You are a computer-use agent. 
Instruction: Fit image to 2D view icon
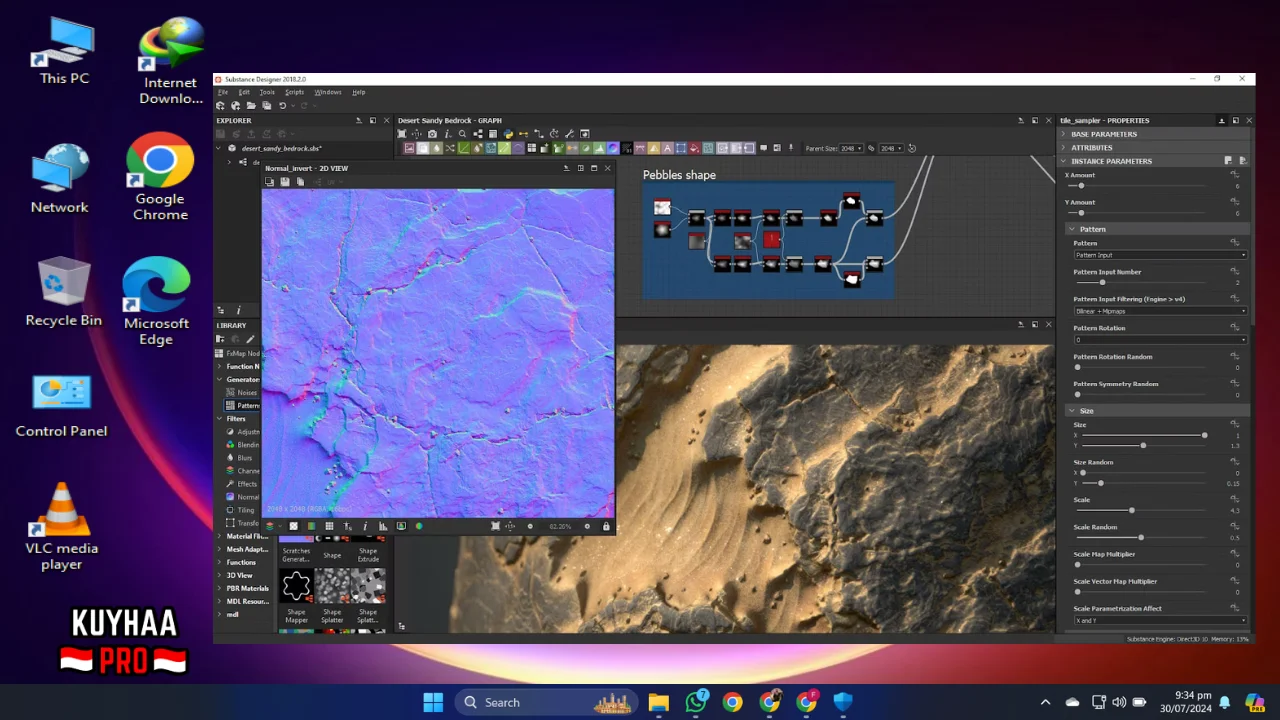(496, 526)
